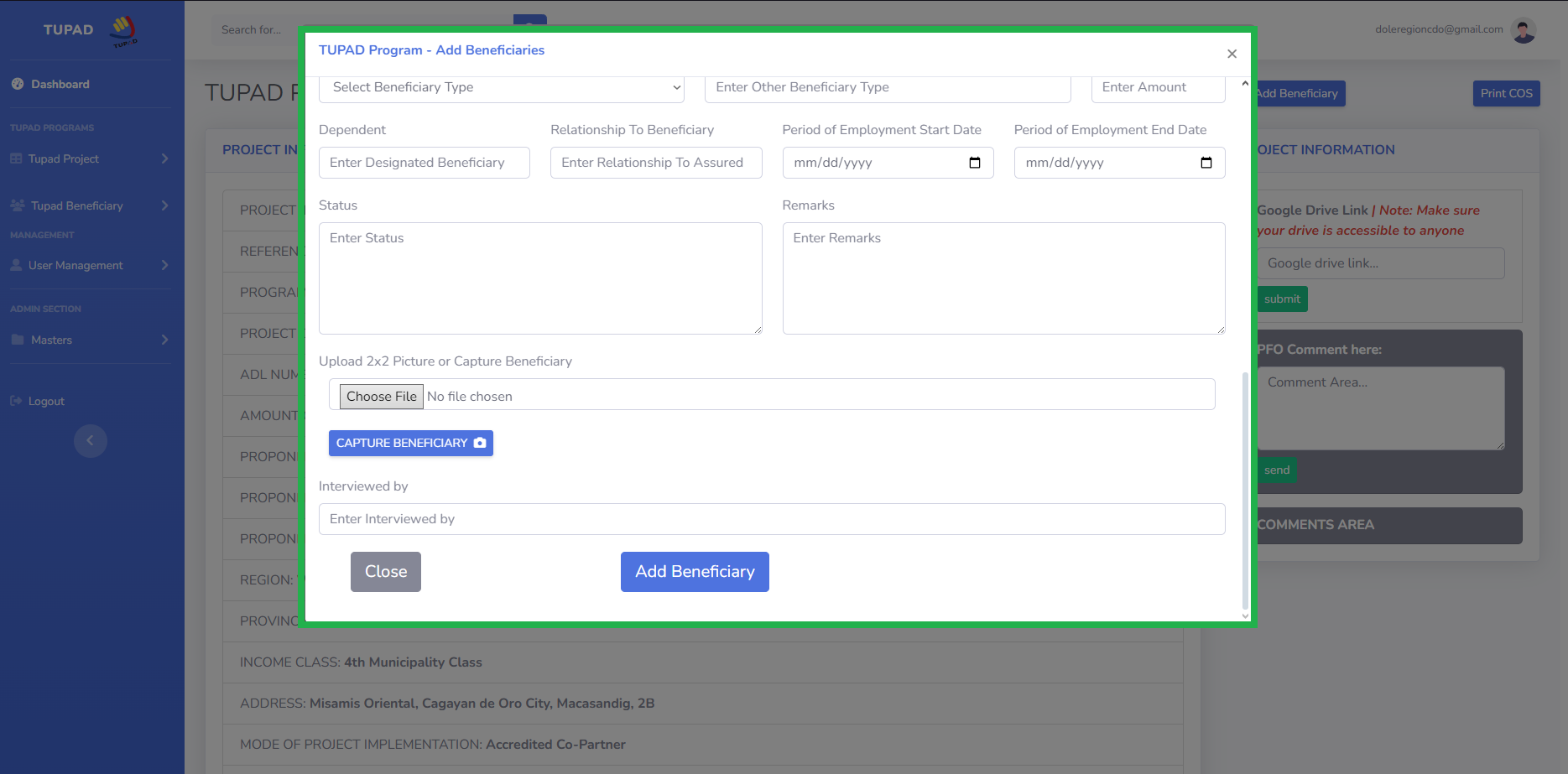This screenshot has width=1568, height=774.
Task: Click the Print COS button
Action: 1506,93
